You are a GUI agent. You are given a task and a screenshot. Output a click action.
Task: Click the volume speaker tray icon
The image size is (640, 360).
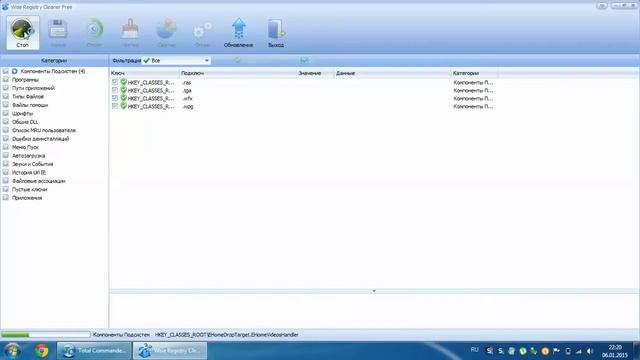click(590, 351)
